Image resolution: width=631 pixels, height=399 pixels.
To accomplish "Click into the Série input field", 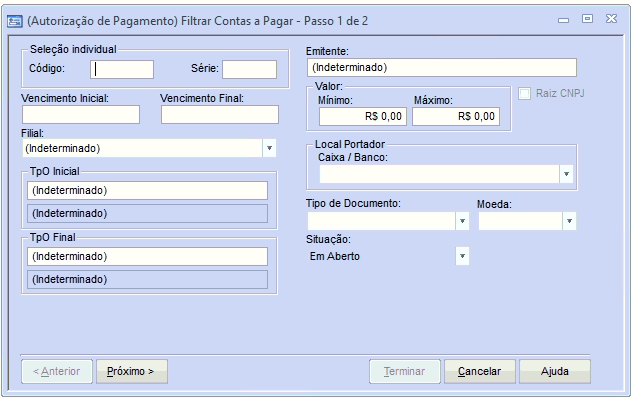I will pos(250,70).
